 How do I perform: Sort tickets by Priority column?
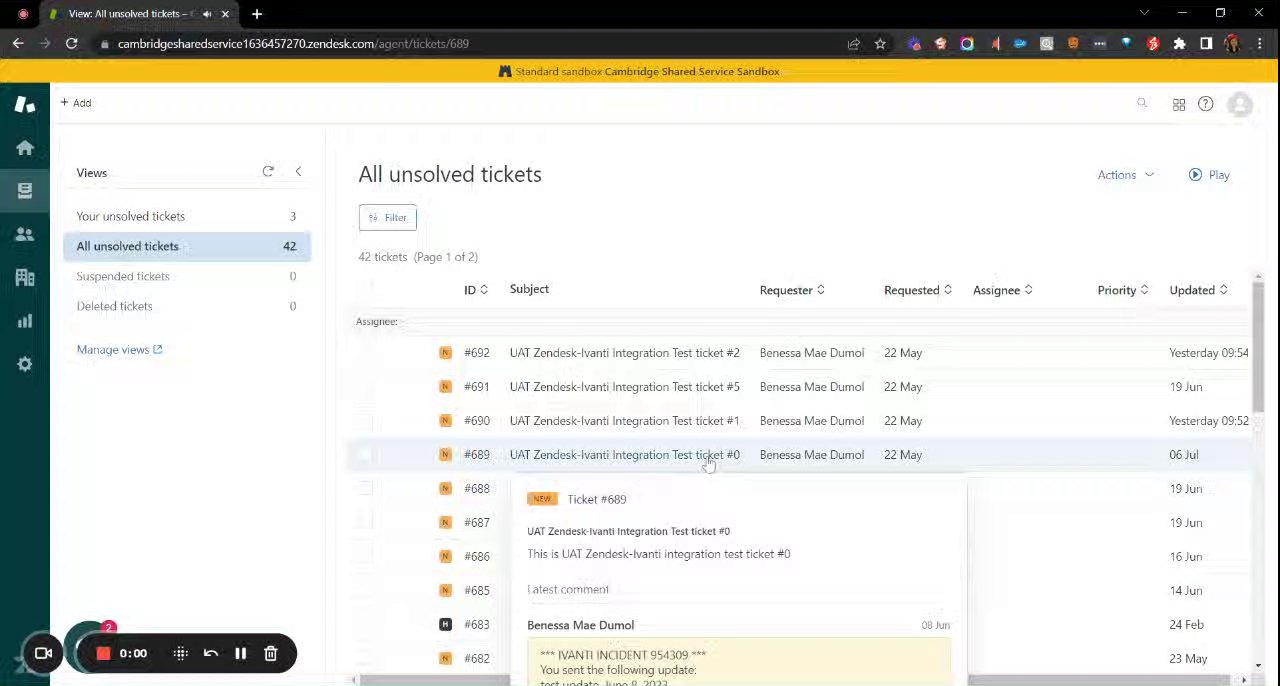coord(1122,290)
